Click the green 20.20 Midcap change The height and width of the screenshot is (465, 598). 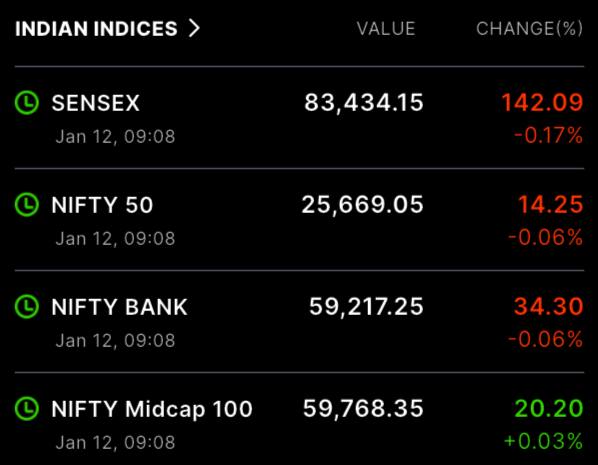[x=549, y=409]
